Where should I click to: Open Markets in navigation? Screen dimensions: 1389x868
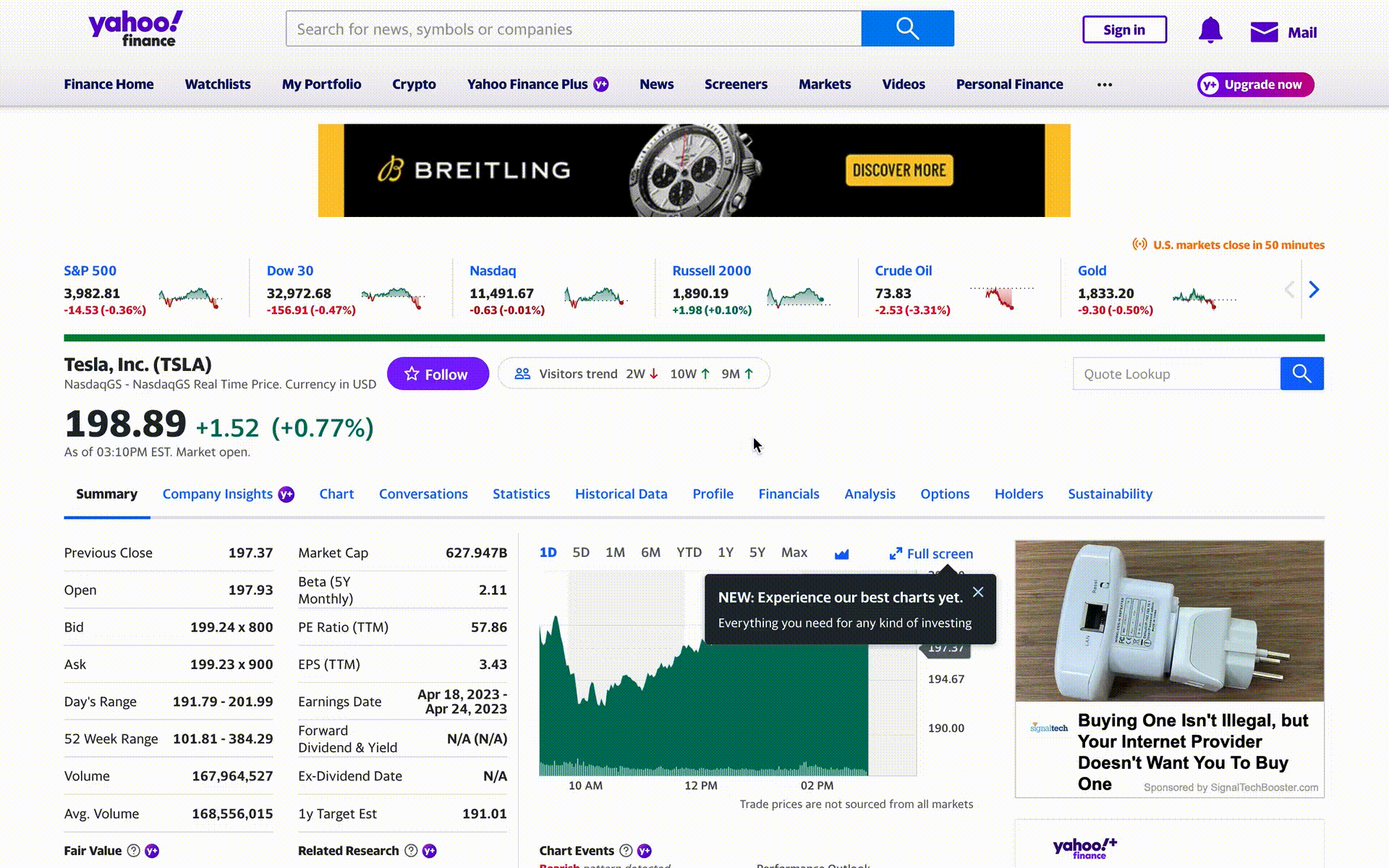click(x=825, y=85)
